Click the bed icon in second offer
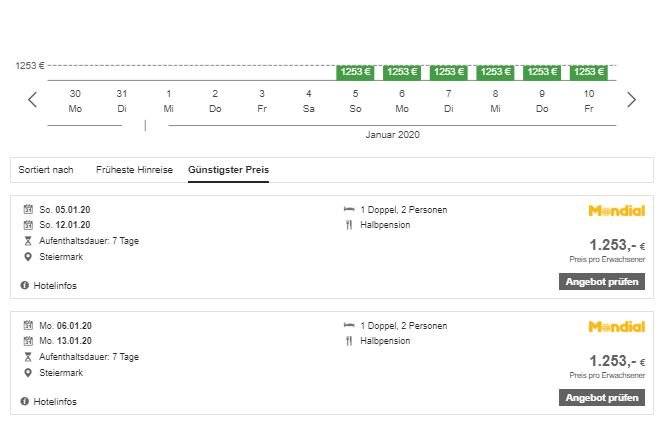 pos(349,325)
